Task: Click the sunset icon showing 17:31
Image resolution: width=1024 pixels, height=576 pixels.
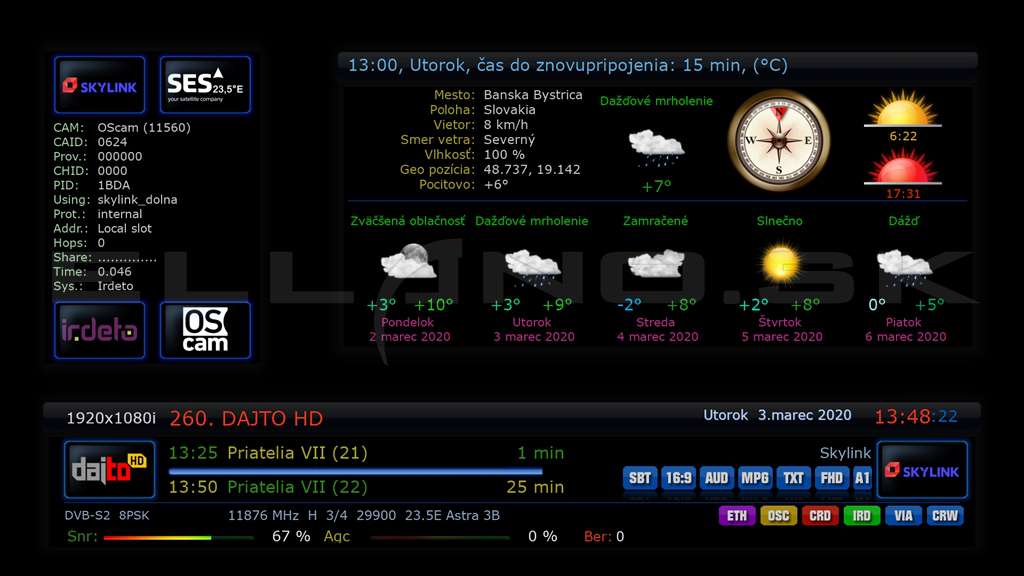Action: (903, 166)
